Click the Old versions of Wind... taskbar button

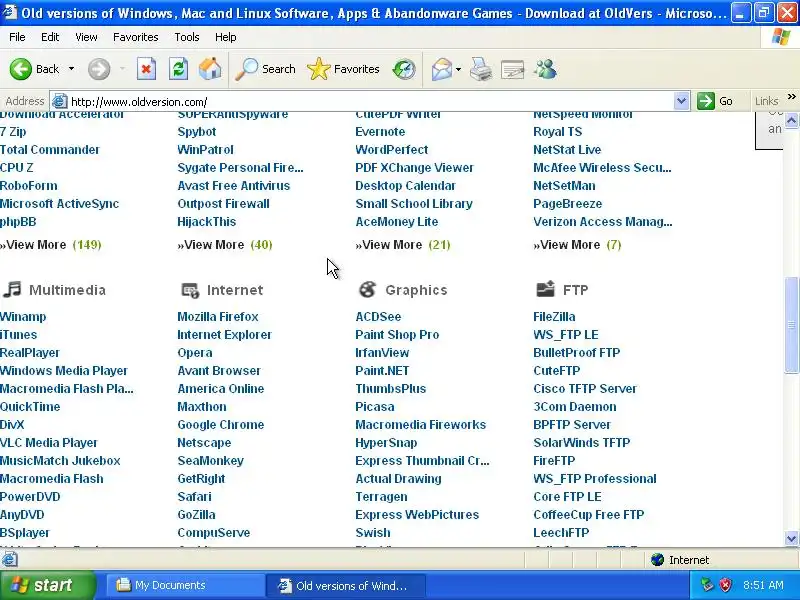point(346,585)
